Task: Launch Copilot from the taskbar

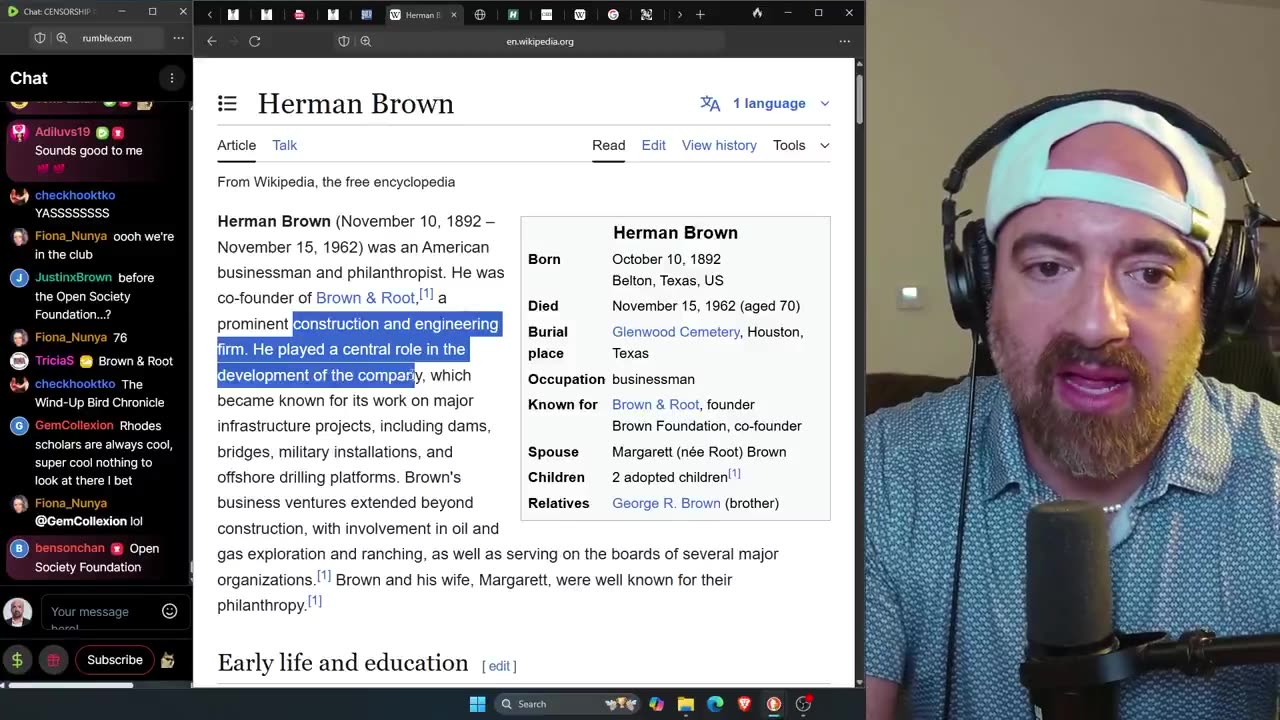Action: coord(656,704)
